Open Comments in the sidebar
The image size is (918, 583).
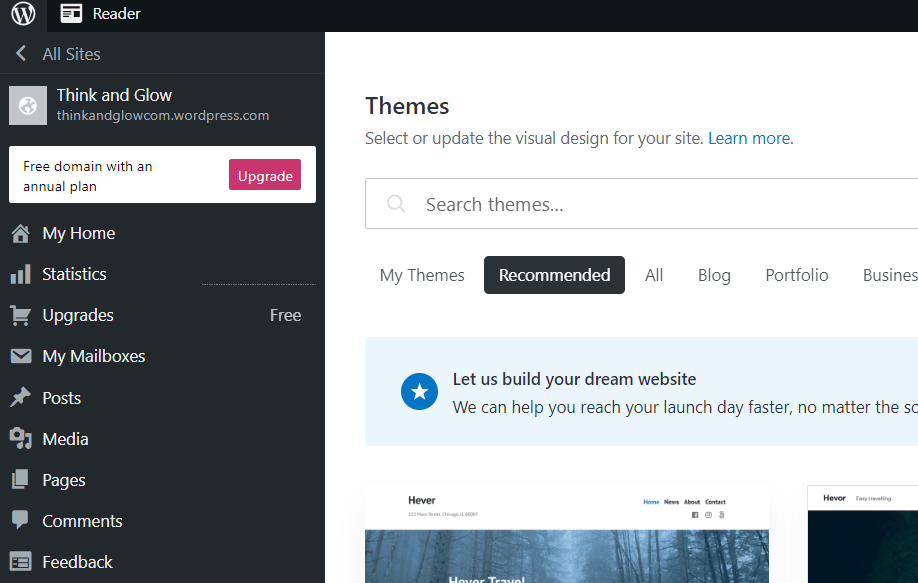click(x=82, y=521)
